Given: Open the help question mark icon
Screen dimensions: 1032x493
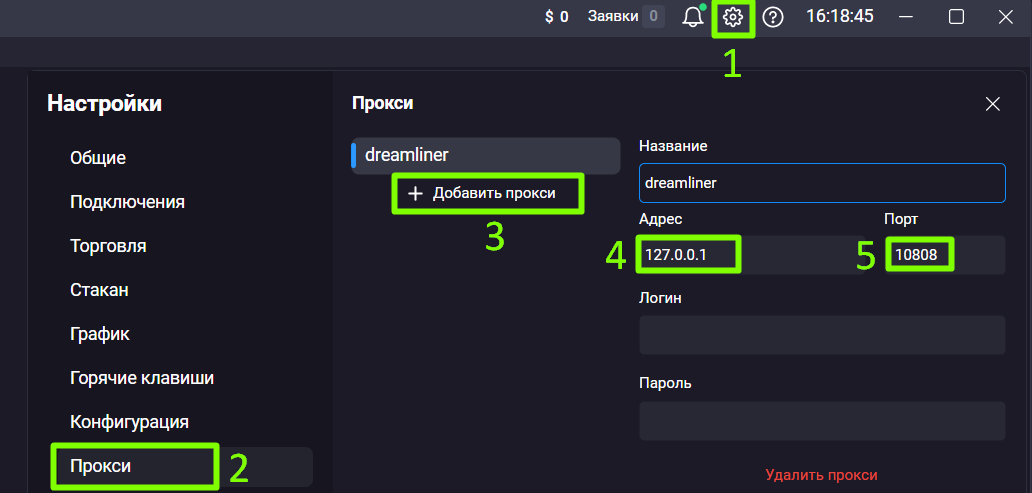Looking at the screenshot, I should 773,17.
